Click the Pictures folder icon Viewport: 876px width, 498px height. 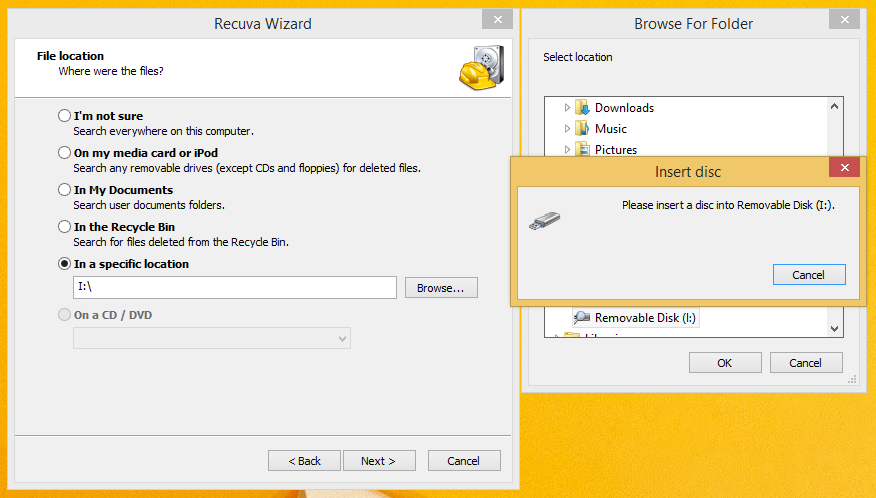coord(582,149)
